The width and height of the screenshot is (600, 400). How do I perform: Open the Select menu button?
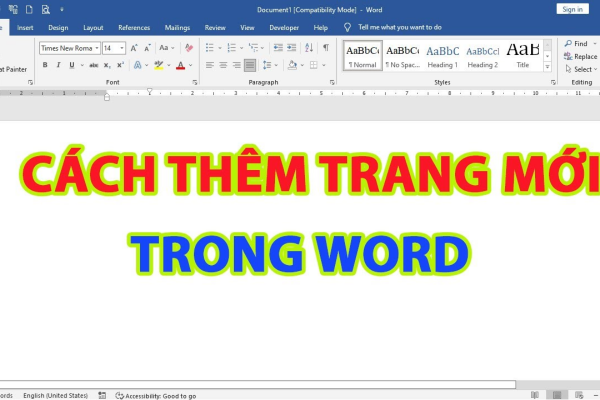pyautogui.click(x=581, y=69)
